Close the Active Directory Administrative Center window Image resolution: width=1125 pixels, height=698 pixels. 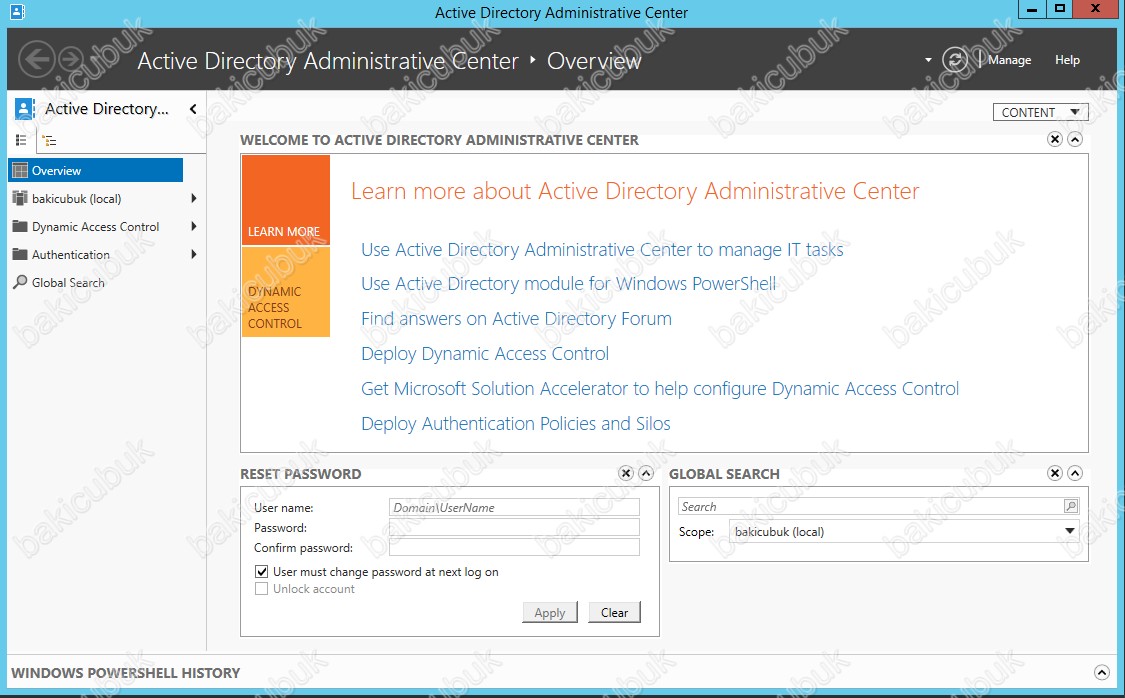pyautogui.click(x=1096, y=10)
